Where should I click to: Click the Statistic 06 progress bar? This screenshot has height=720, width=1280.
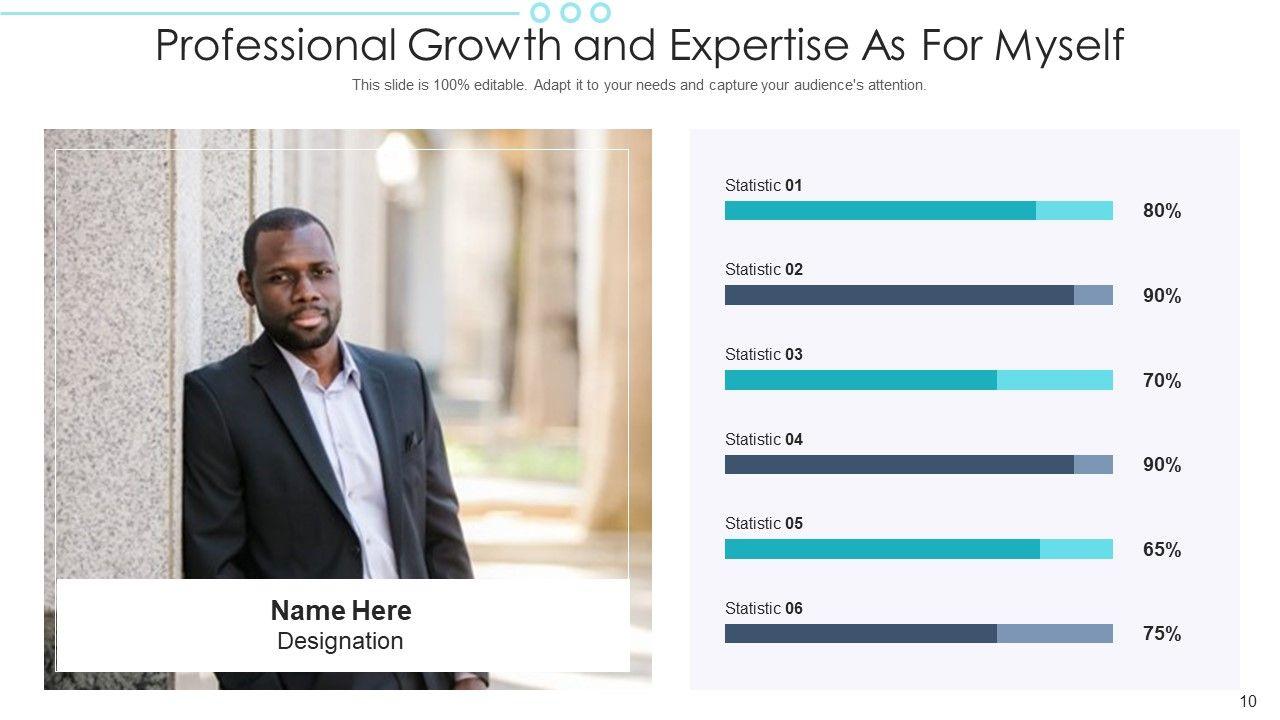[x=918, y=633]
